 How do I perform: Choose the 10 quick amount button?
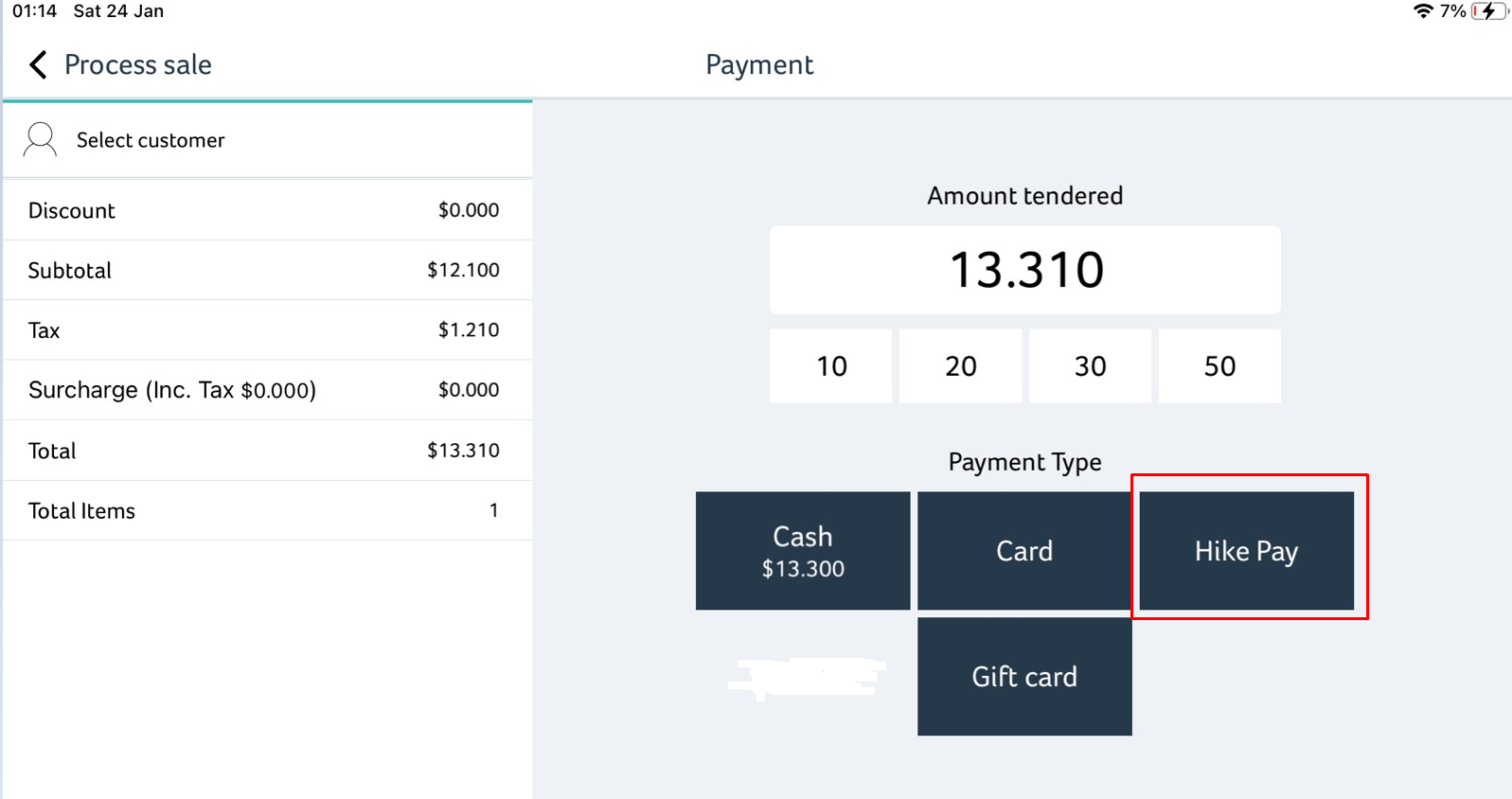pos(831,366)
